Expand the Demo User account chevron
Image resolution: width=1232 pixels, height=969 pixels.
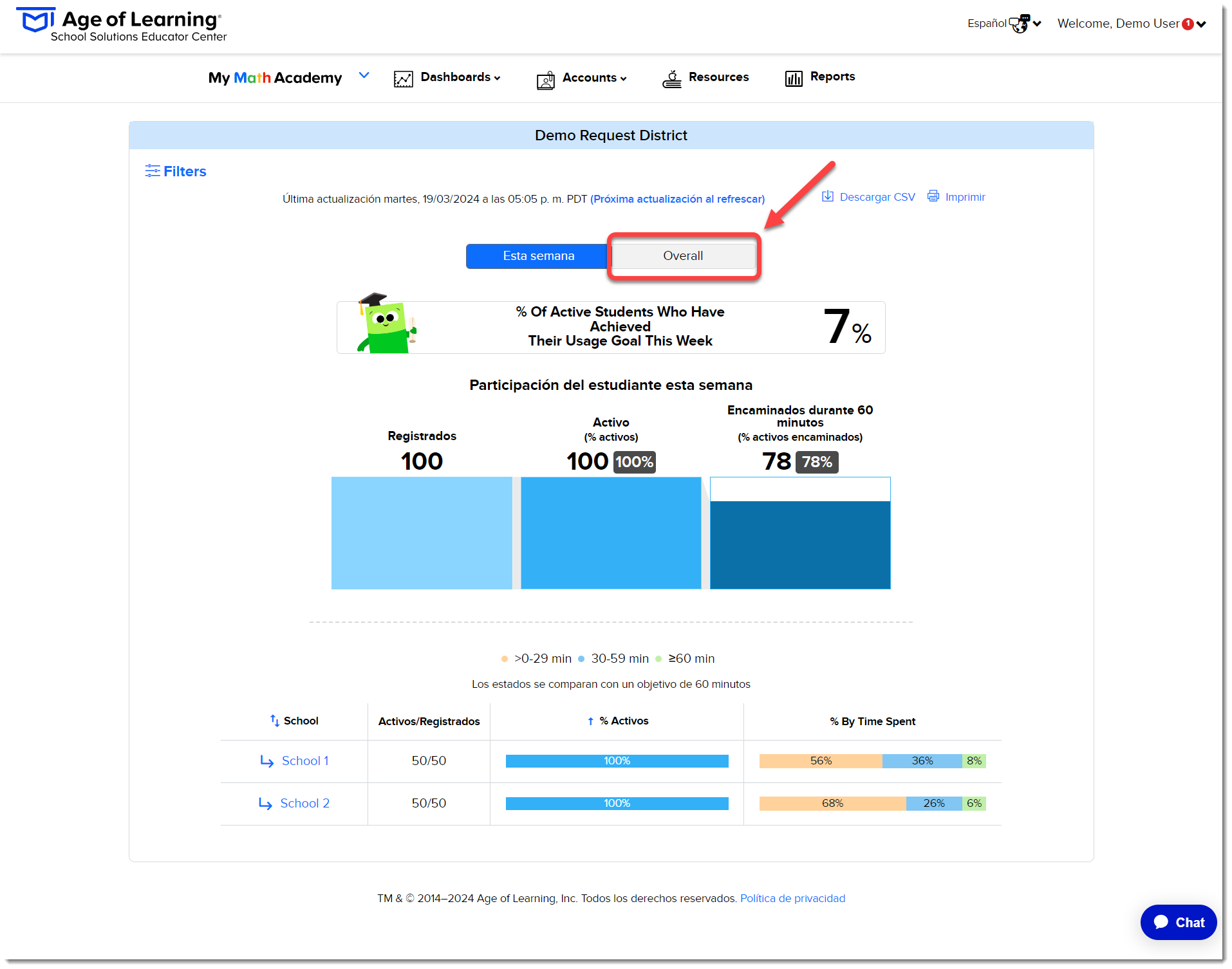(x=1201, y=24)
